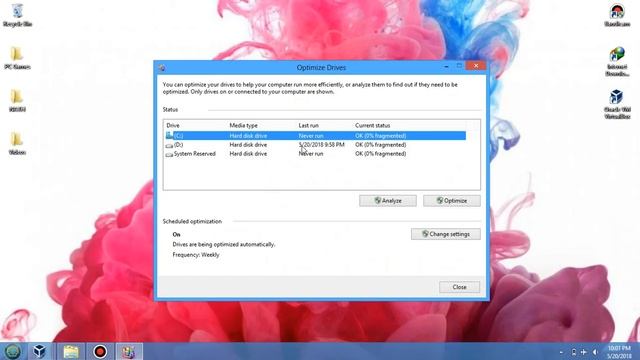
Task: Open the Videos folder on desktop
Action: click(17, 143)
